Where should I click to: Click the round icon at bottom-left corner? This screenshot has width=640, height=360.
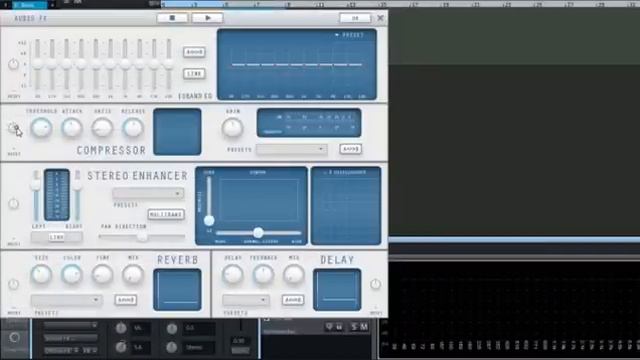pos(14,338)
